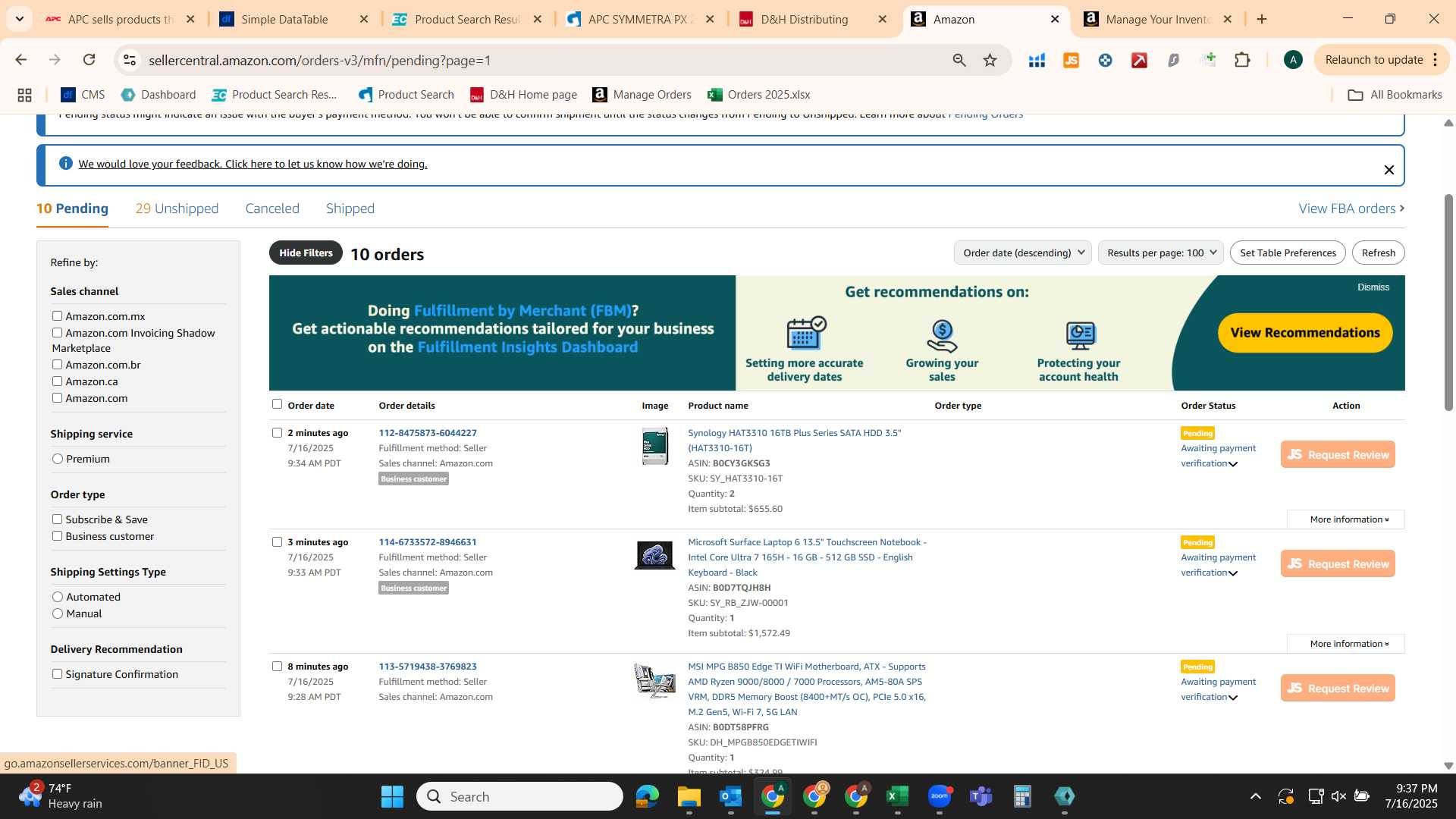Check Signature Confirmation filter
Screen dimensions: 1456x819
(57, 673)
